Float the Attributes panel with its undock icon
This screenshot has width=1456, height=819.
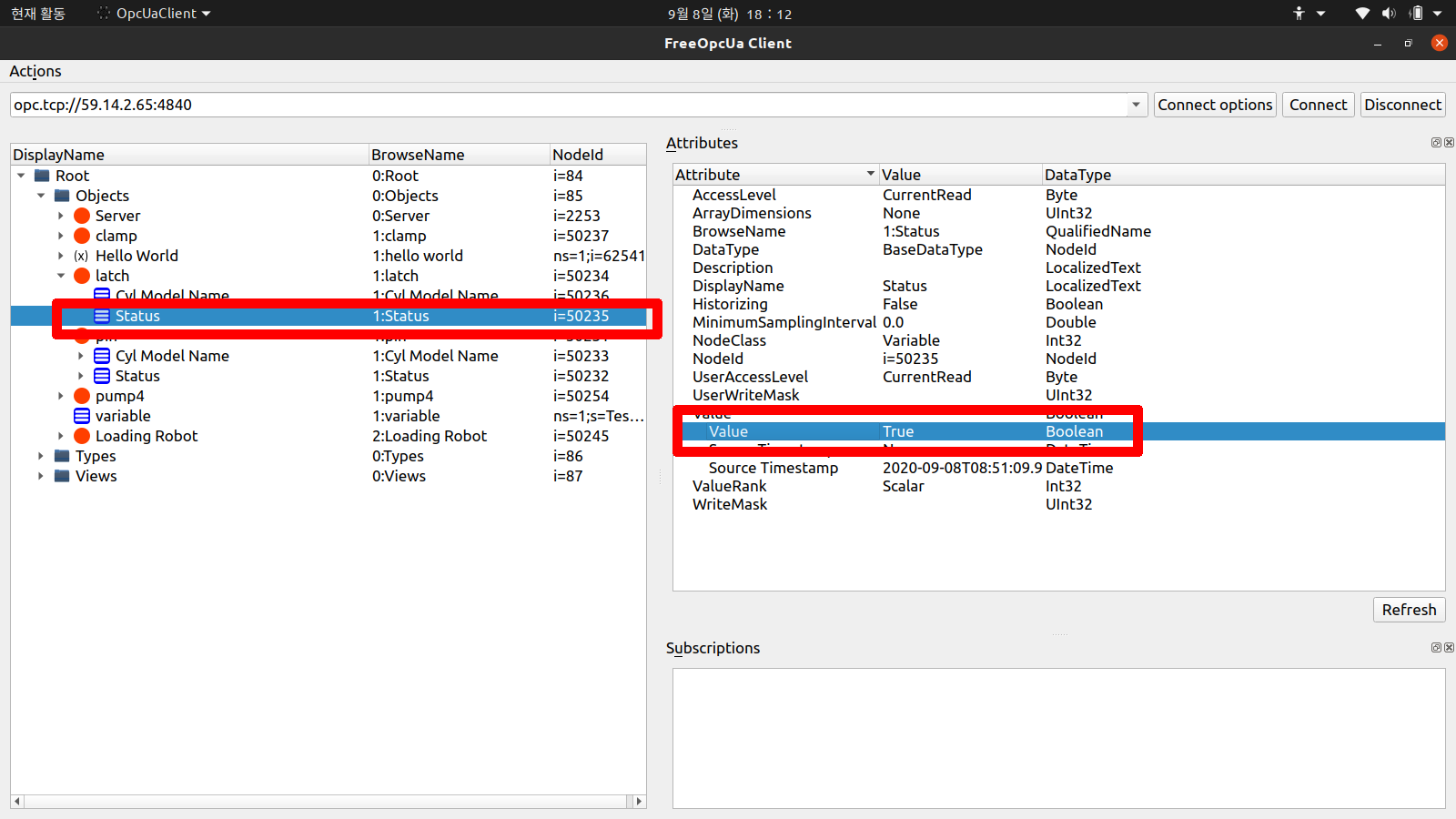[1436, 143]
